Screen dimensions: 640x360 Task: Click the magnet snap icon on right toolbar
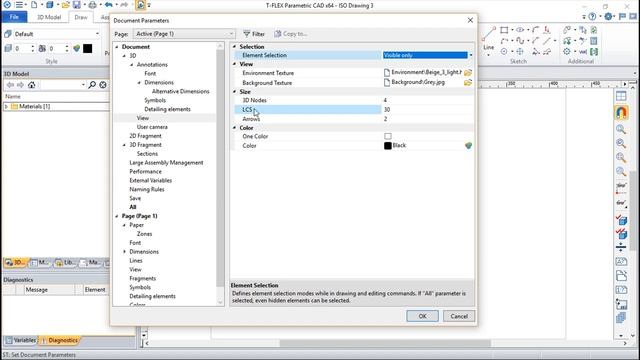tap(621, 112)
